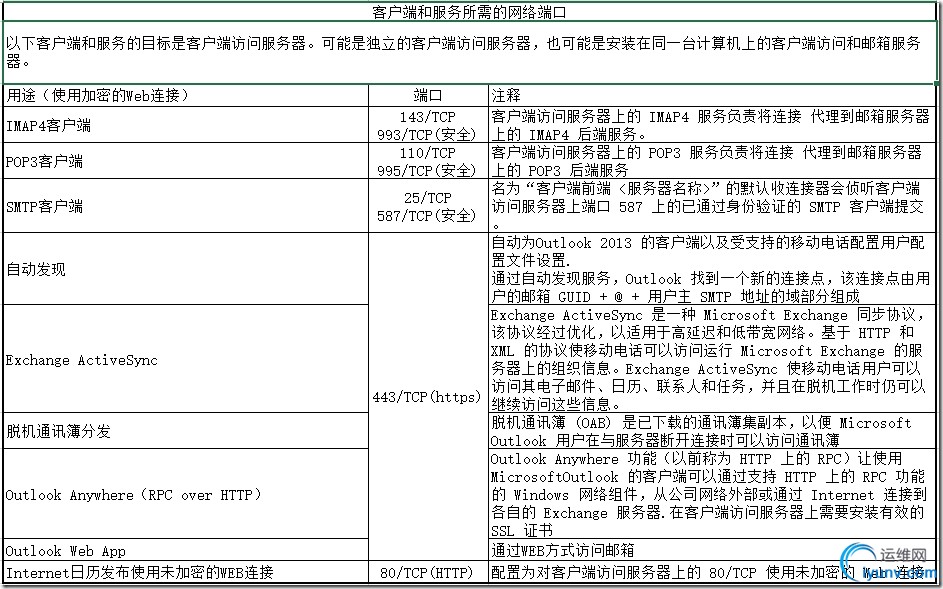Click the POP3 后端服务 note cell
Image resolution: width=943 pixels, height=589 pixels.
point(713,161)
